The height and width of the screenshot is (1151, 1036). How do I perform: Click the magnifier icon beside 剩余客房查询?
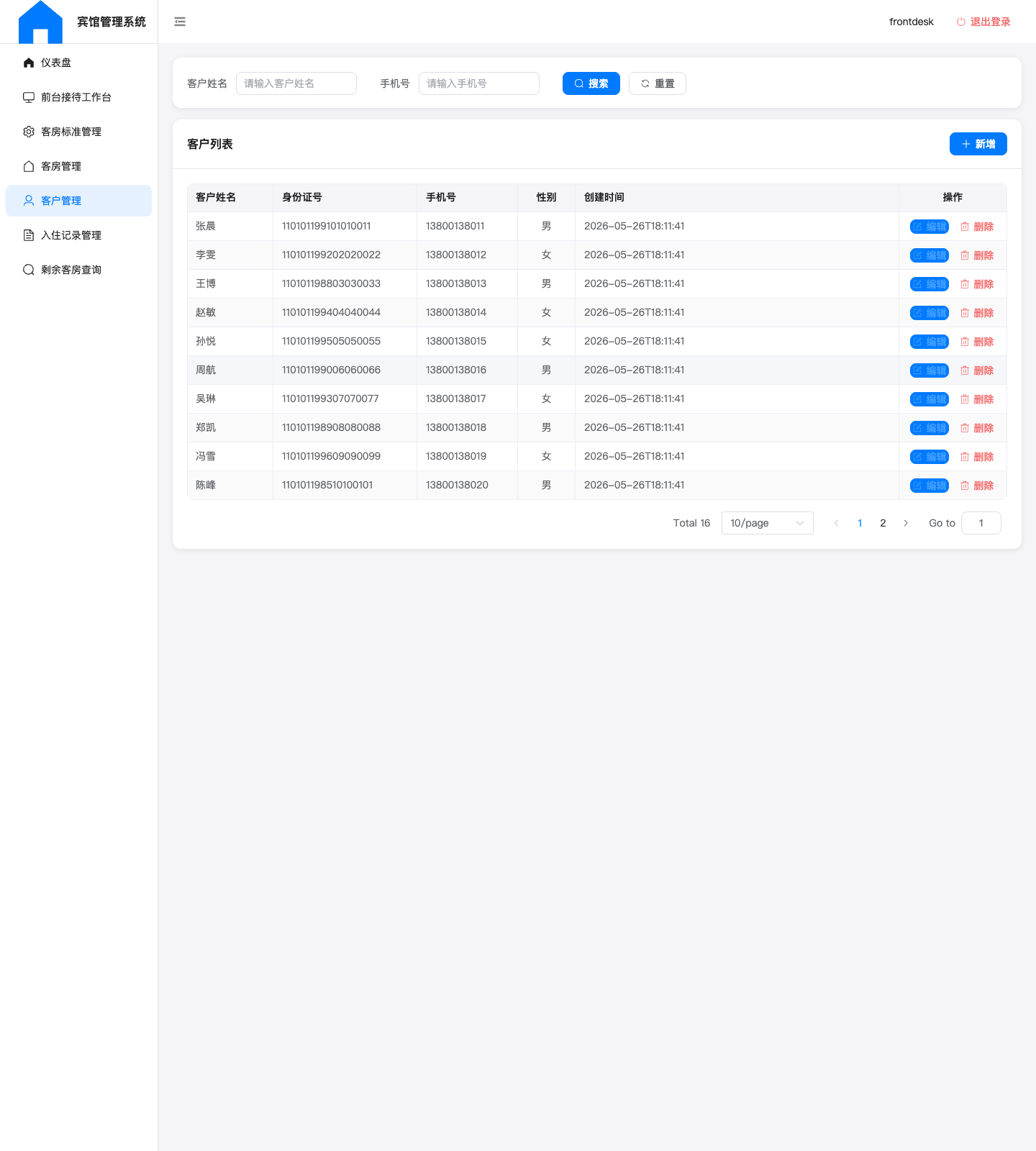29,270
